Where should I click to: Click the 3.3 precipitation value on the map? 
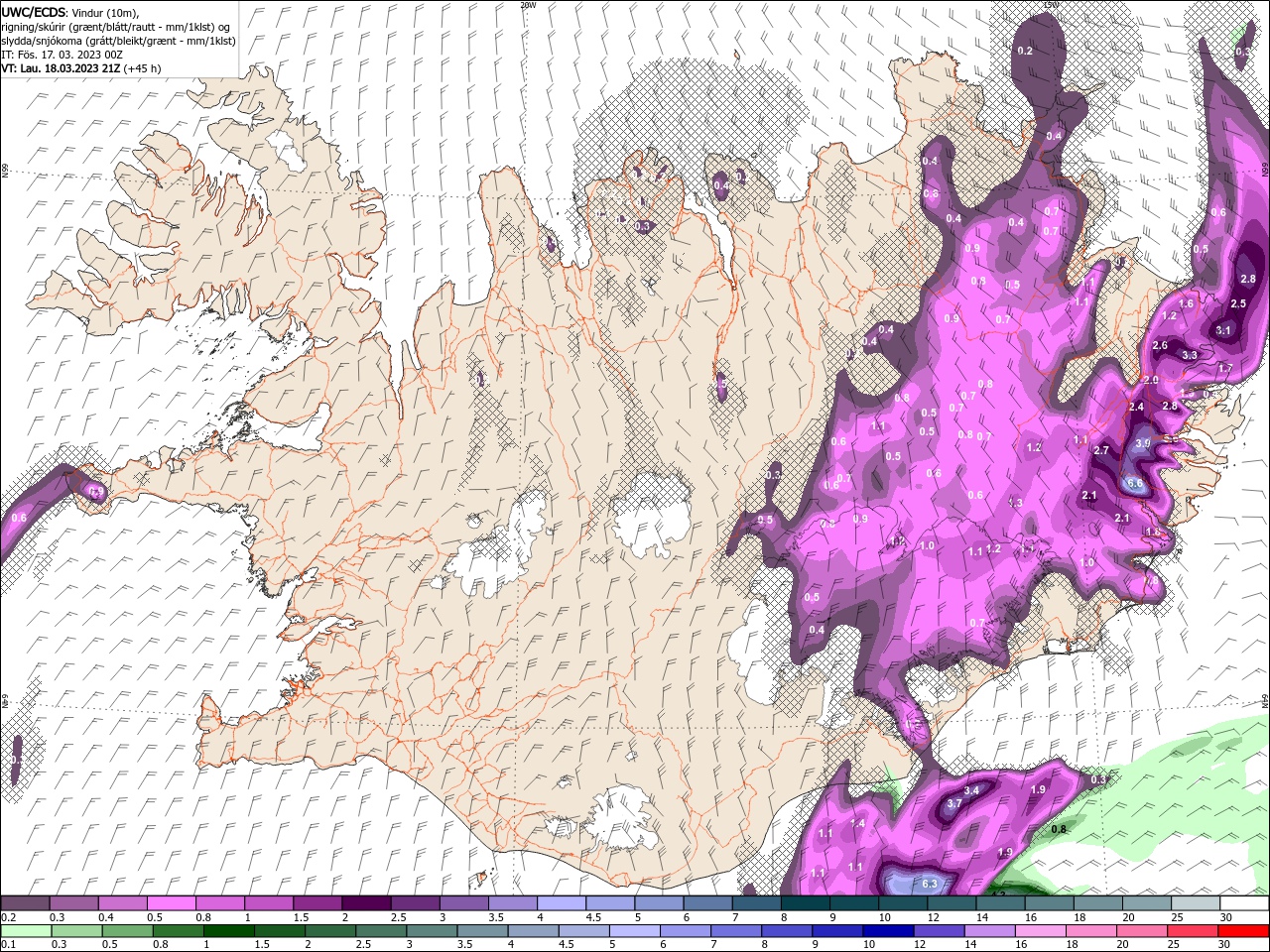pyautogui.click(x=1190, y=354)
